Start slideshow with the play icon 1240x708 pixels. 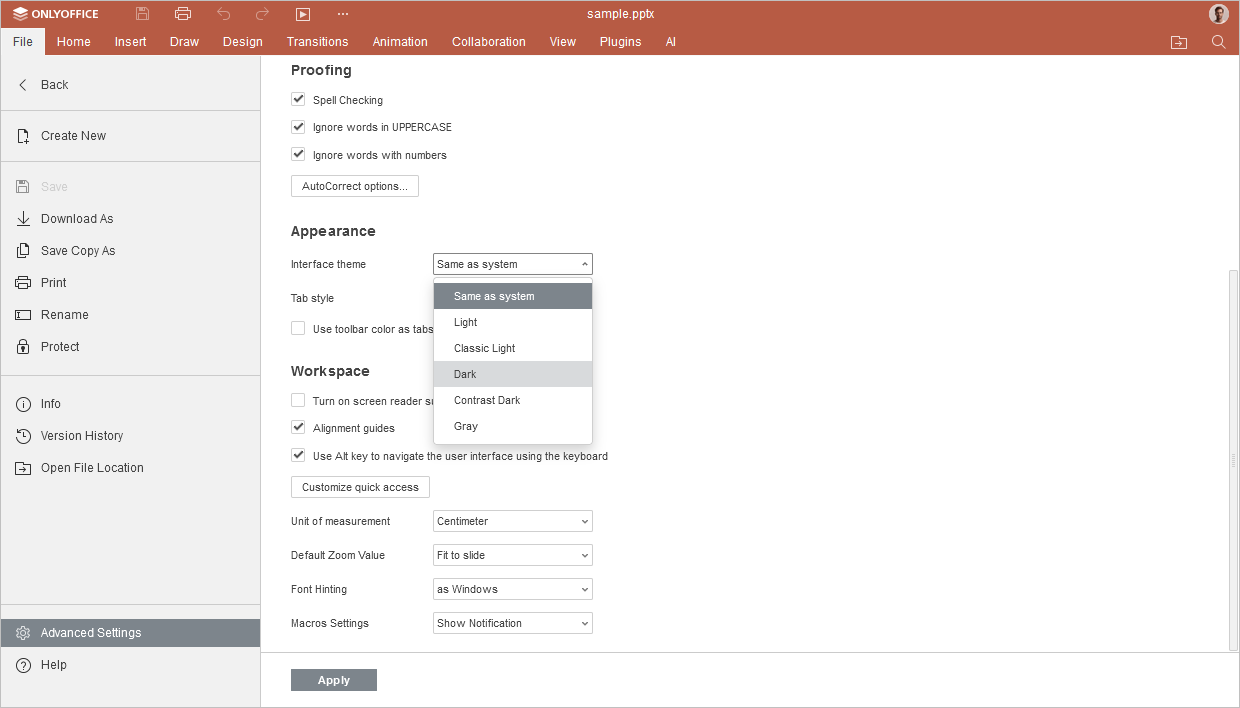(303, 14)
